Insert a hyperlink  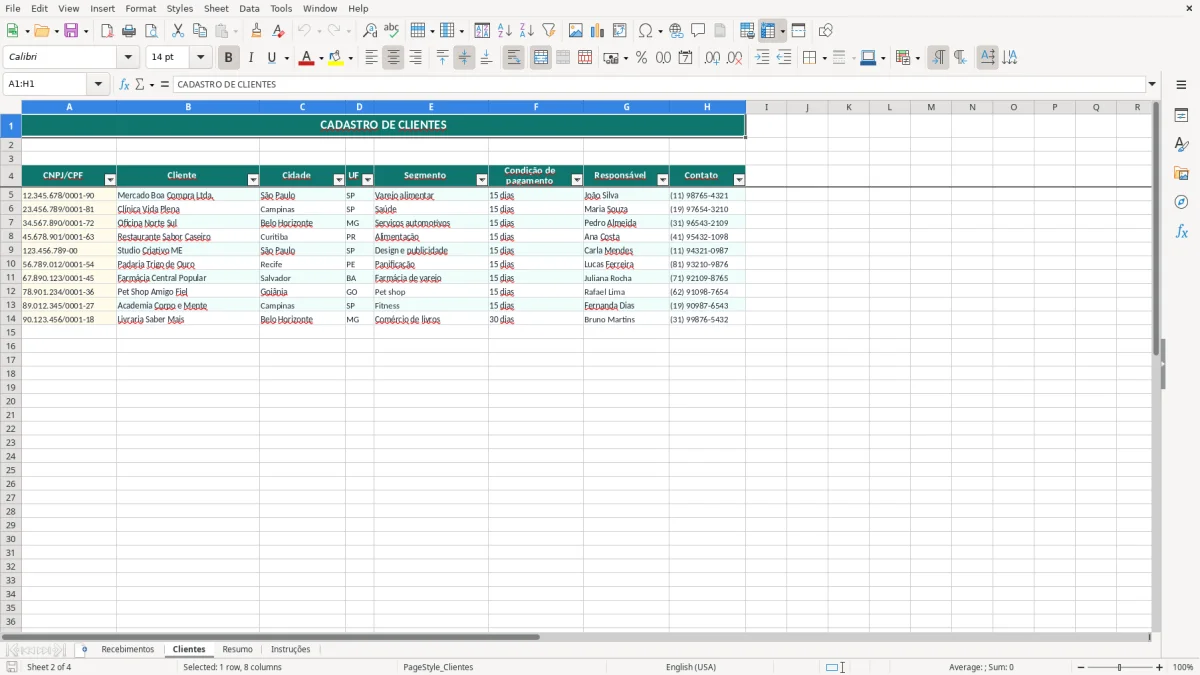(677, 31)
